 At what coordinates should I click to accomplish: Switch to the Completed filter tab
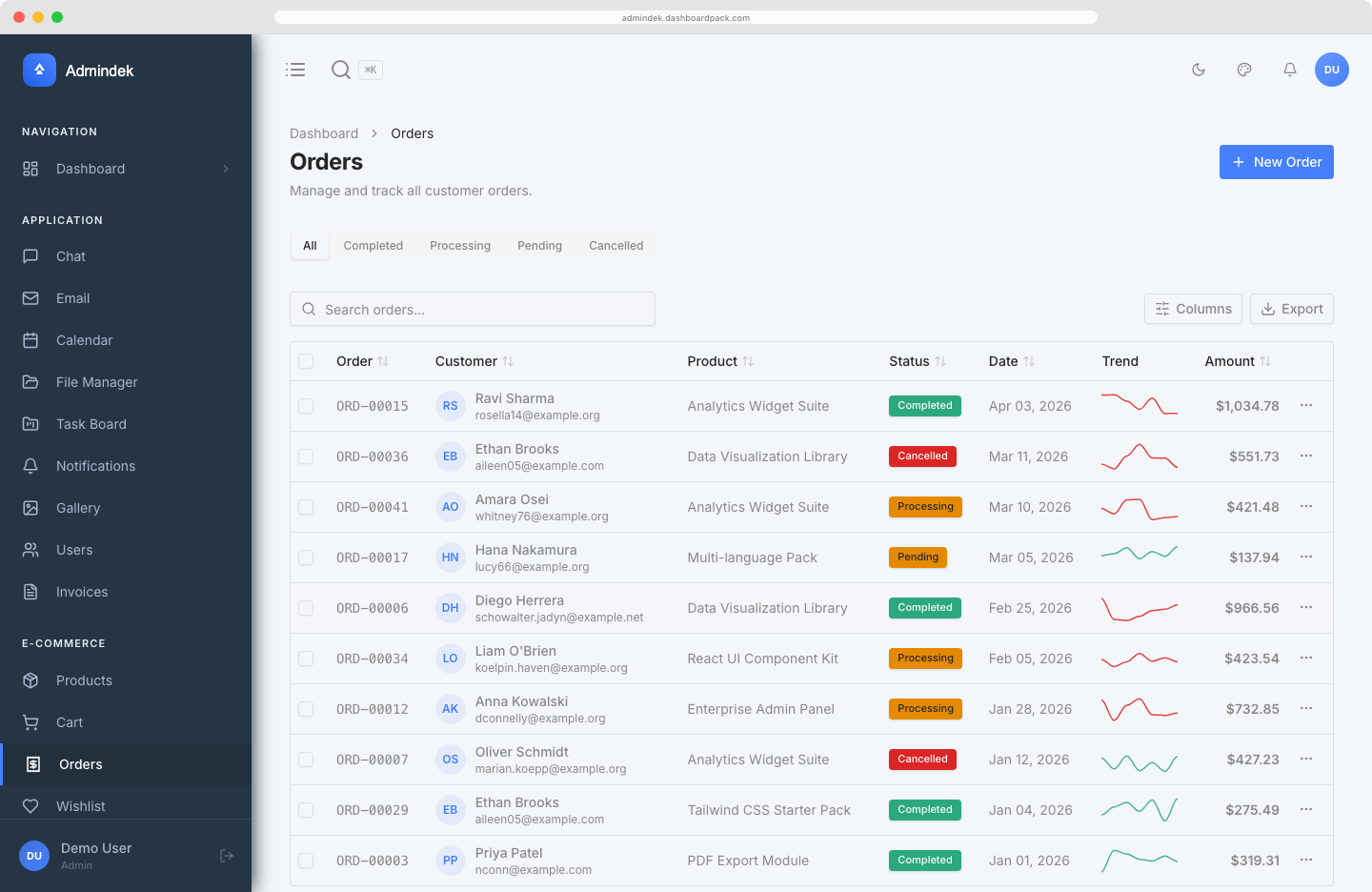point(373,245)
